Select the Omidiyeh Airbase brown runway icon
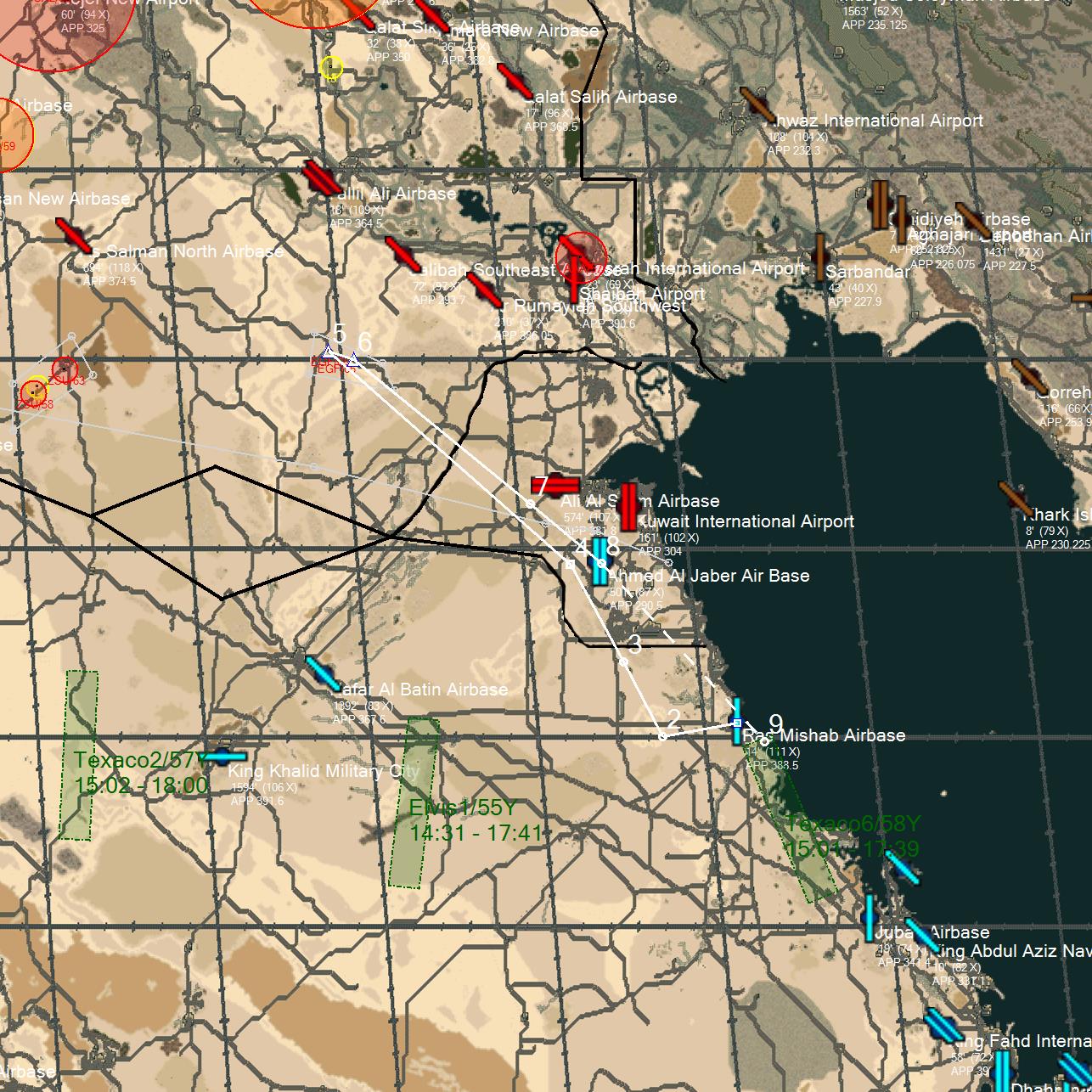The width and height of the screenshot is (1092, 1092). click(x=880, y=204)
